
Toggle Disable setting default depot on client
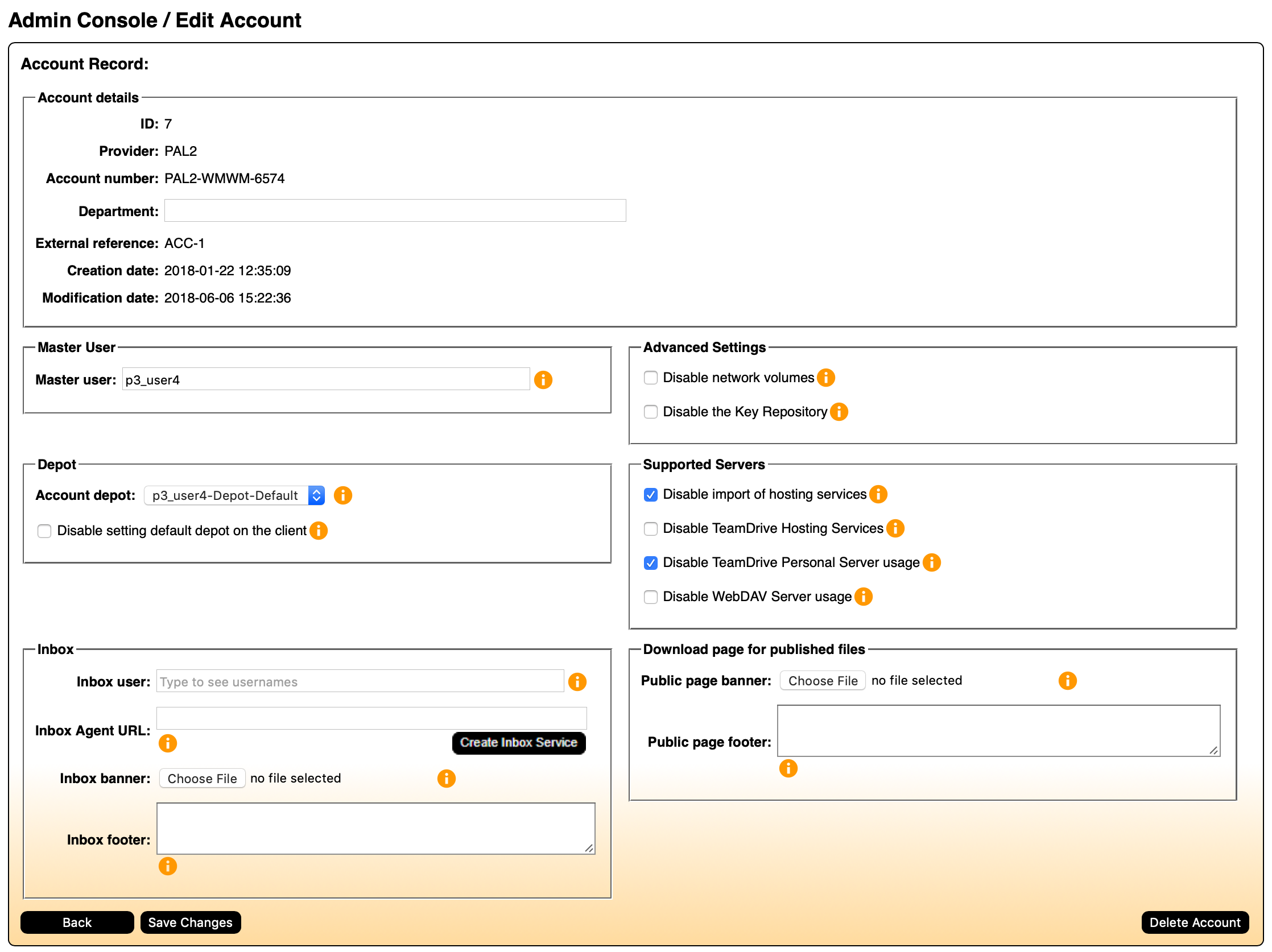(44, 530)
